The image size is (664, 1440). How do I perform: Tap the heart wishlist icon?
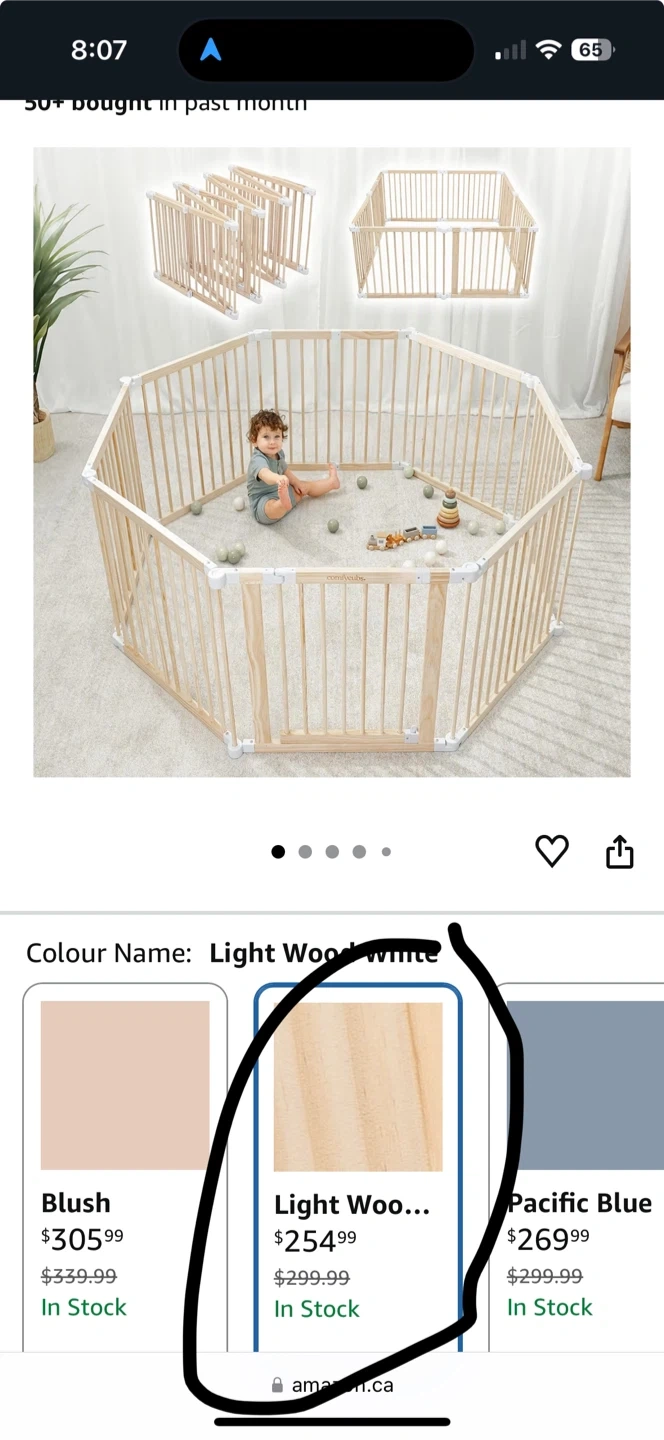[x=552, y=851]
